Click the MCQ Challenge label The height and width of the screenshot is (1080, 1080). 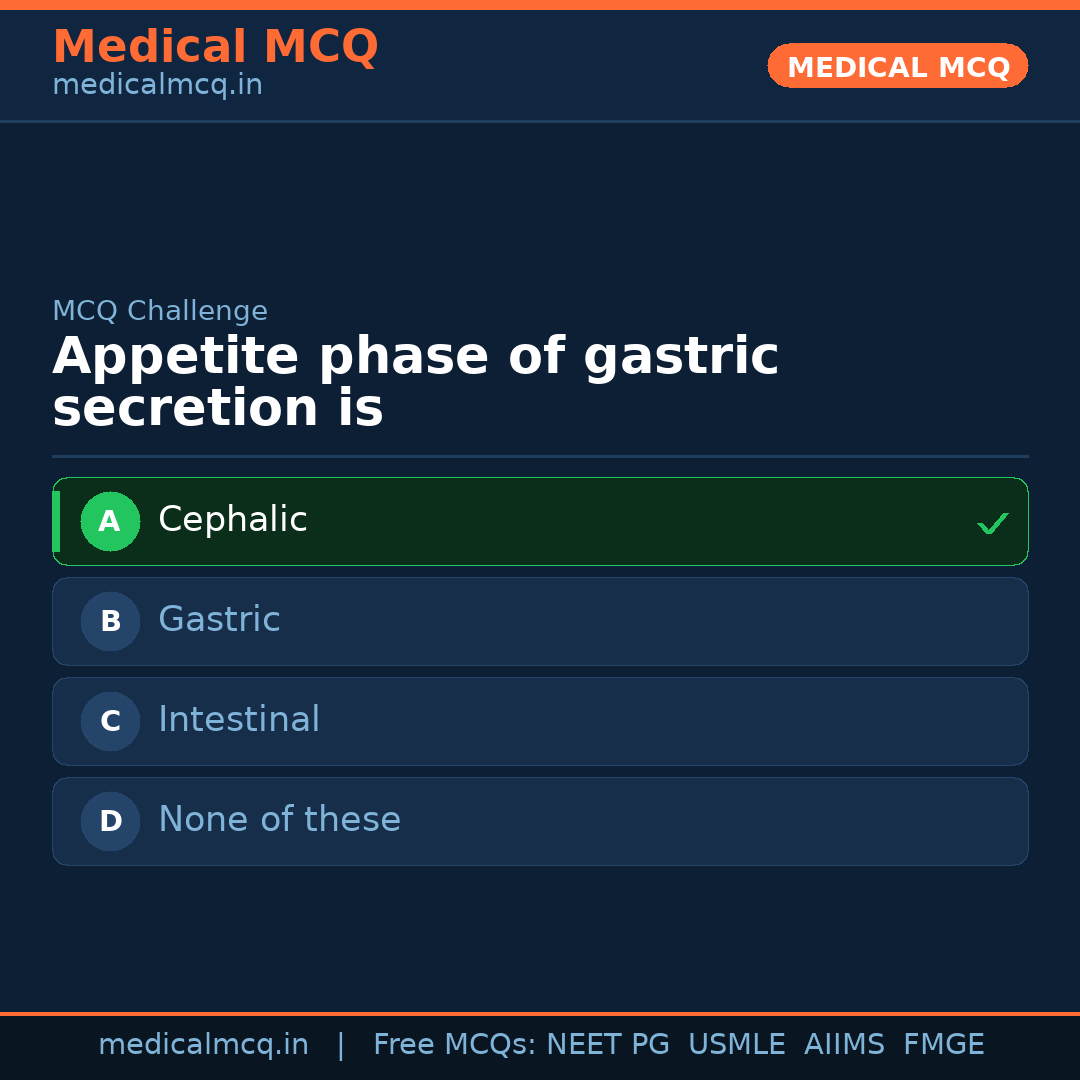(x=160, y=311)
